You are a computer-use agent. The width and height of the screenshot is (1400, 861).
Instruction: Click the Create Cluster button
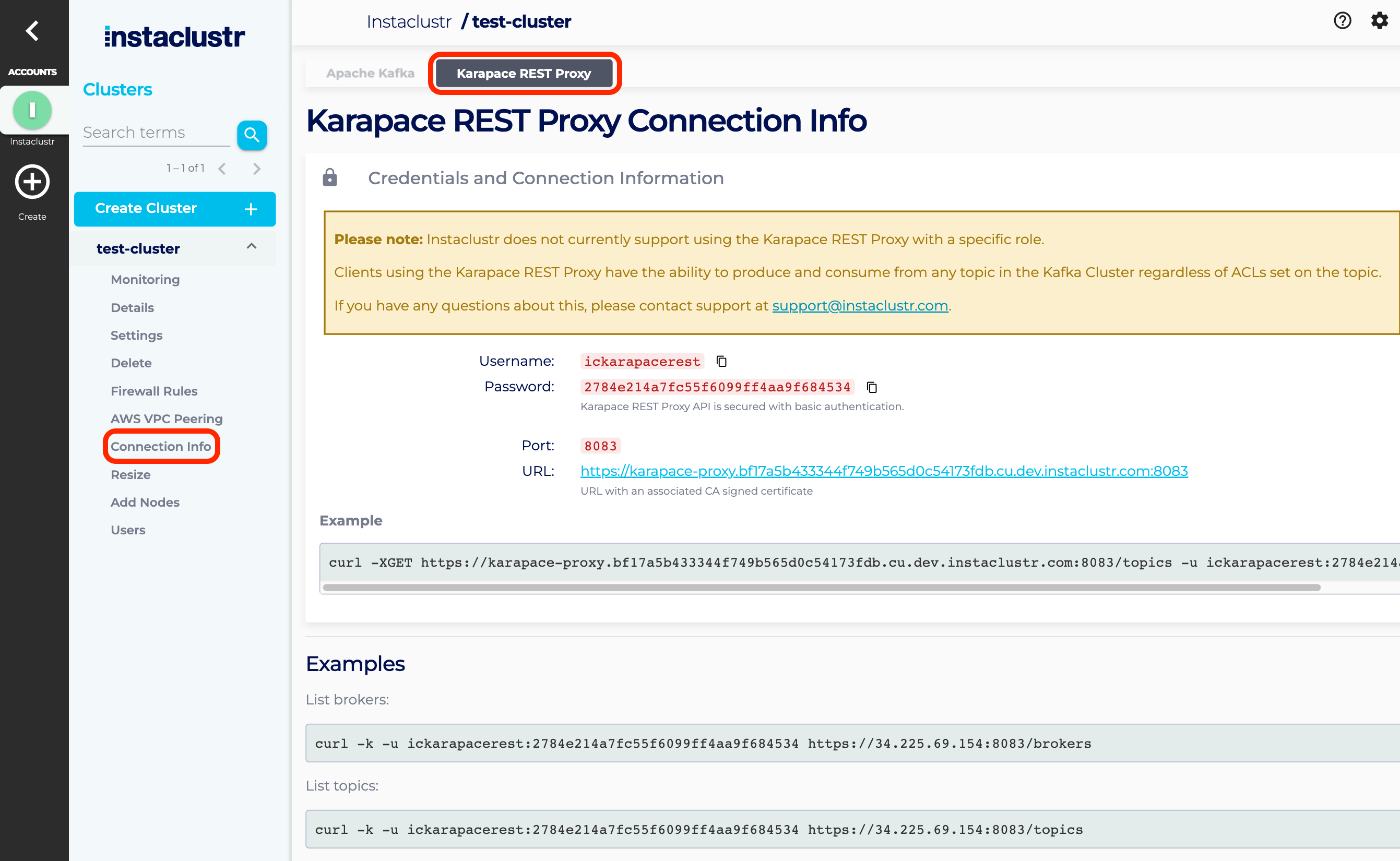tap(175, 209)
